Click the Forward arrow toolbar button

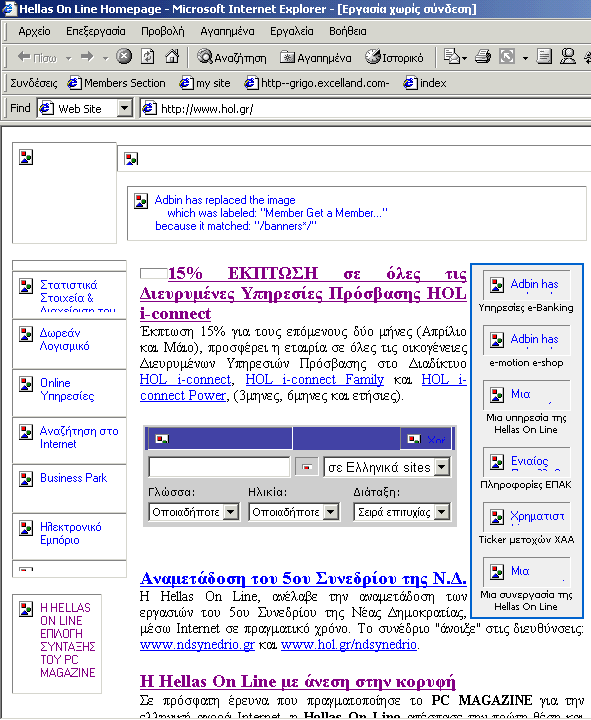[87, 57]
